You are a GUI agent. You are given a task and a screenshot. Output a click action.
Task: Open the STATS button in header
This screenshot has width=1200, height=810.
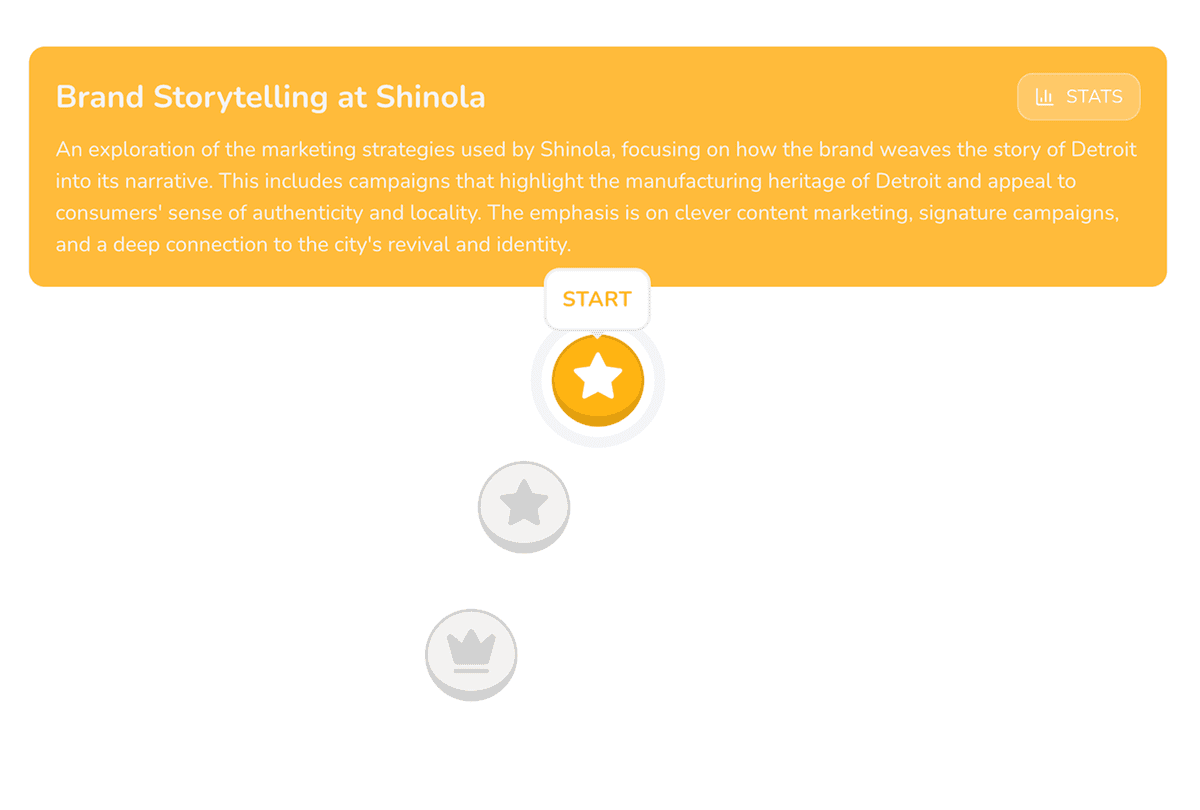(1078, 97)
